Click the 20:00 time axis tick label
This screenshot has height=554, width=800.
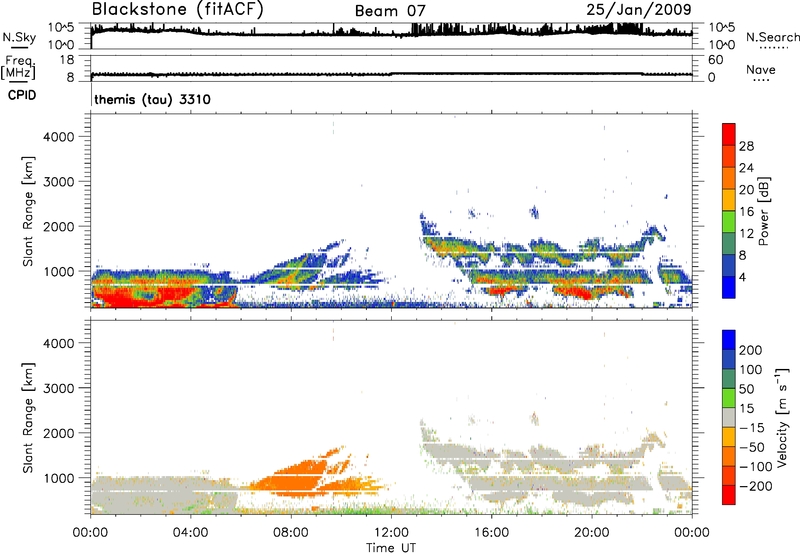(x=592, y=533)
